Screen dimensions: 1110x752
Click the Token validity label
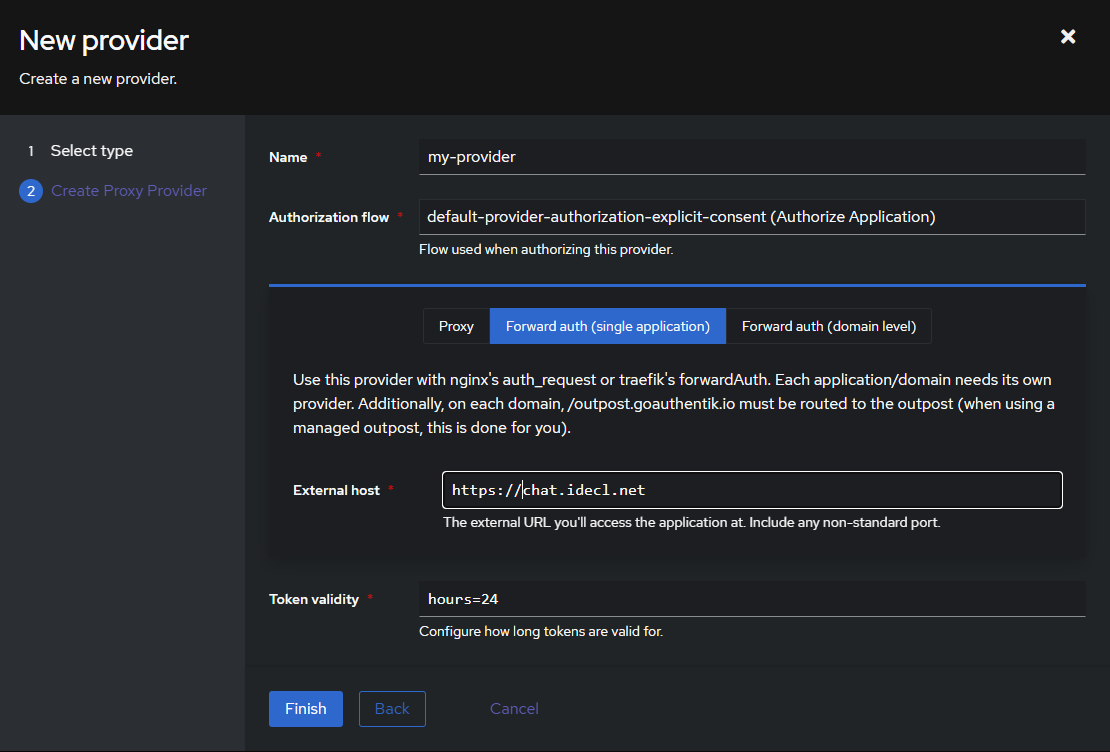[314, 599]
